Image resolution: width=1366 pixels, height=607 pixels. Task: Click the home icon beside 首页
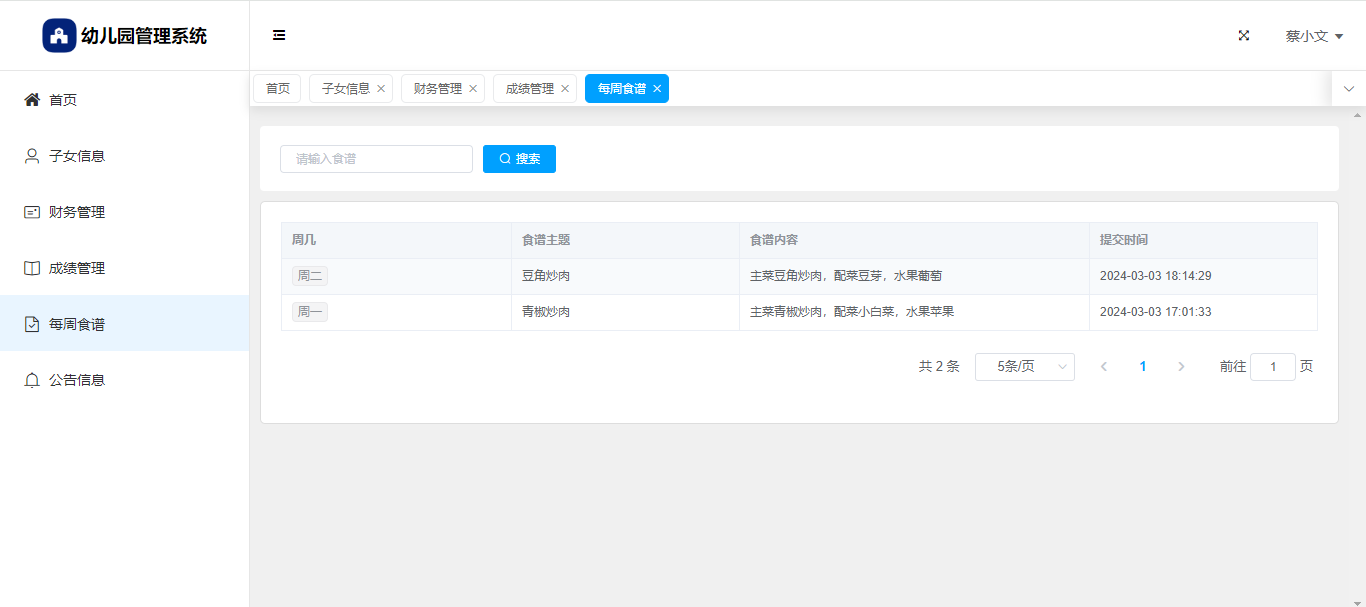coord(32,100)
